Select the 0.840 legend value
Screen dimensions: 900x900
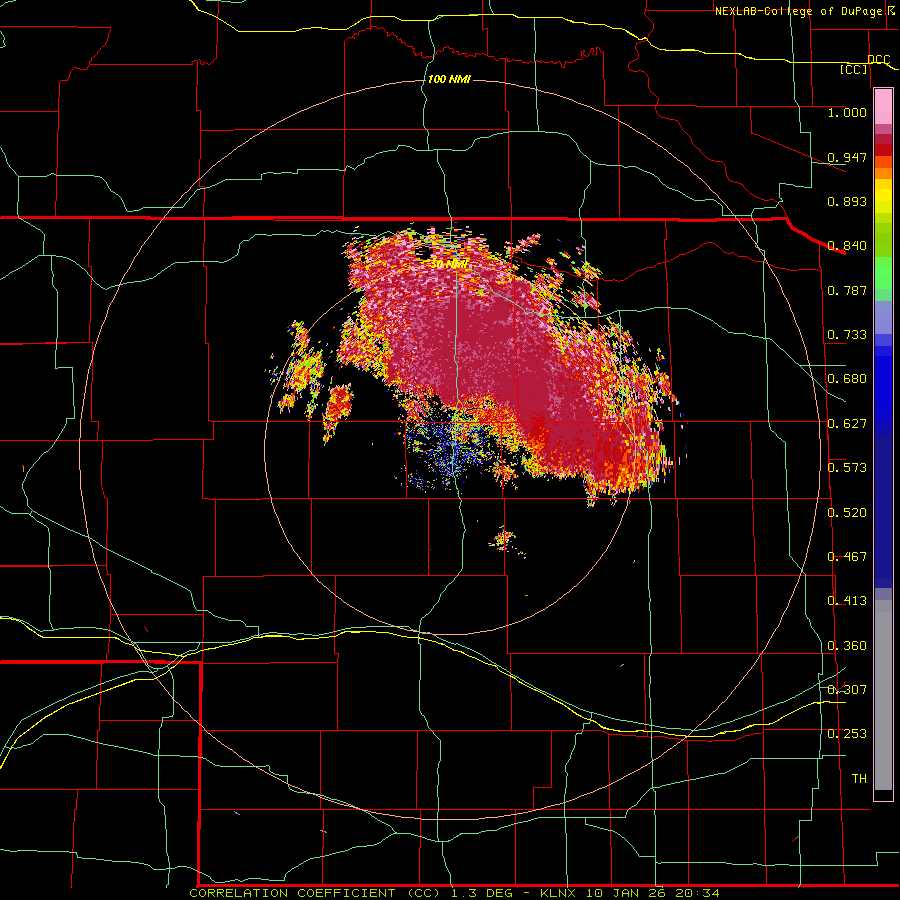pyautogui.click(x=847, y=246)
